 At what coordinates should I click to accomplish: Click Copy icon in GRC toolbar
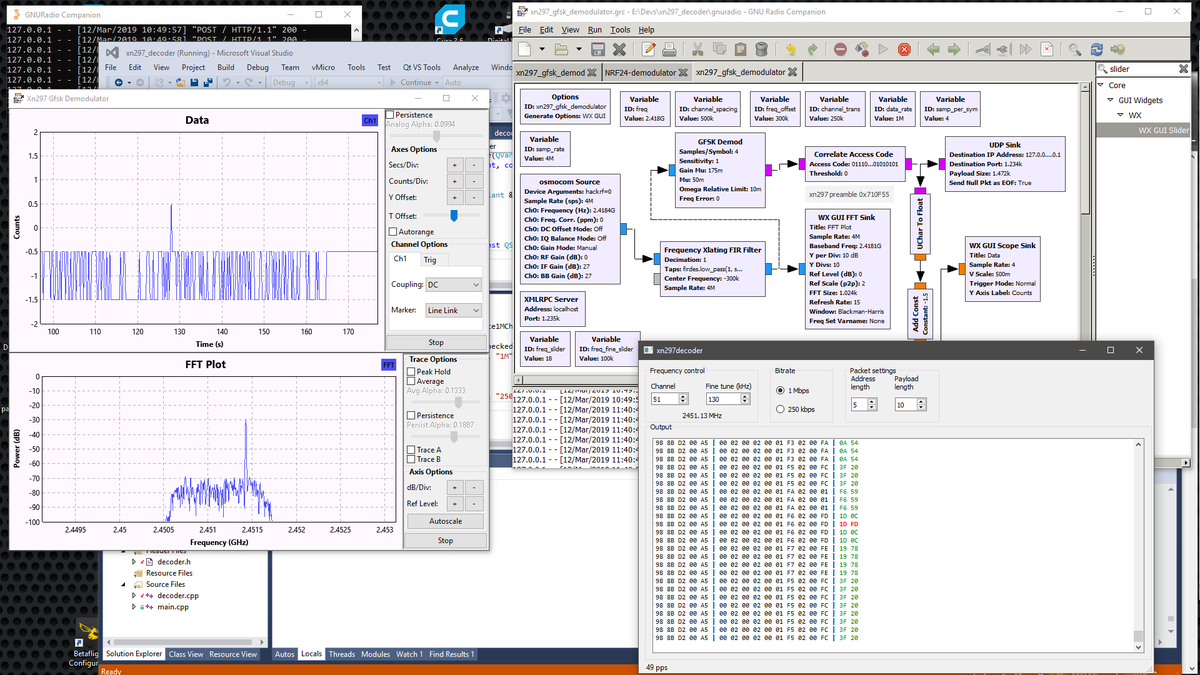coord(719,49)
